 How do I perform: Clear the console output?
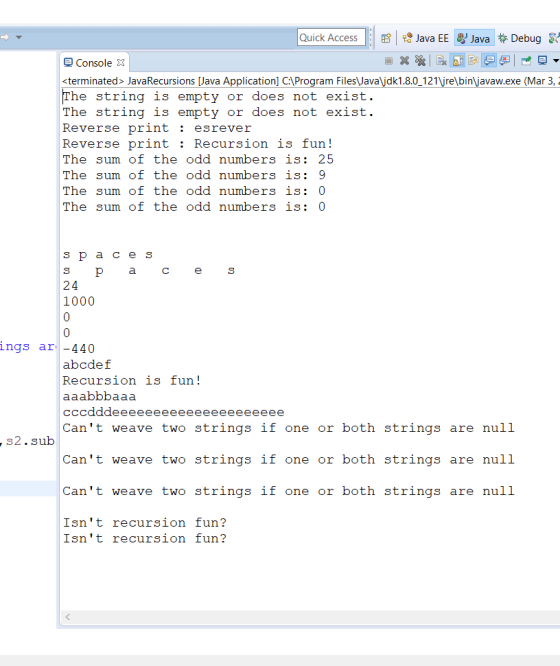(x=441, y=61)
